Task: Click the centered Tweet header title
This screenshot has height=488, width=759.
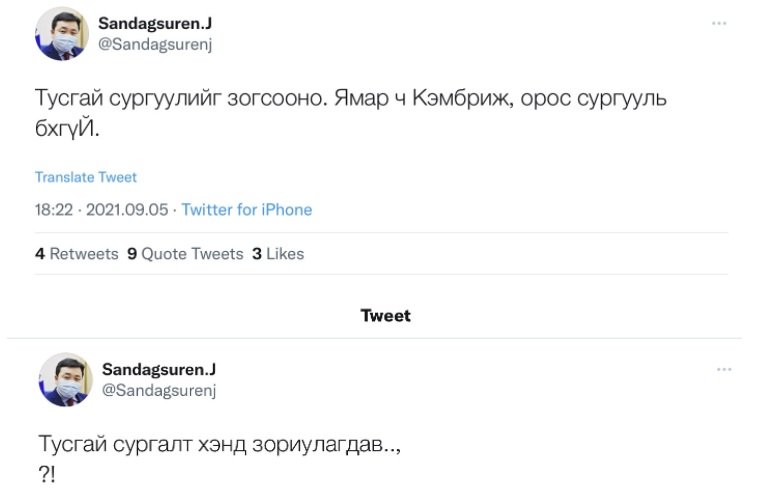Action: 385,316
